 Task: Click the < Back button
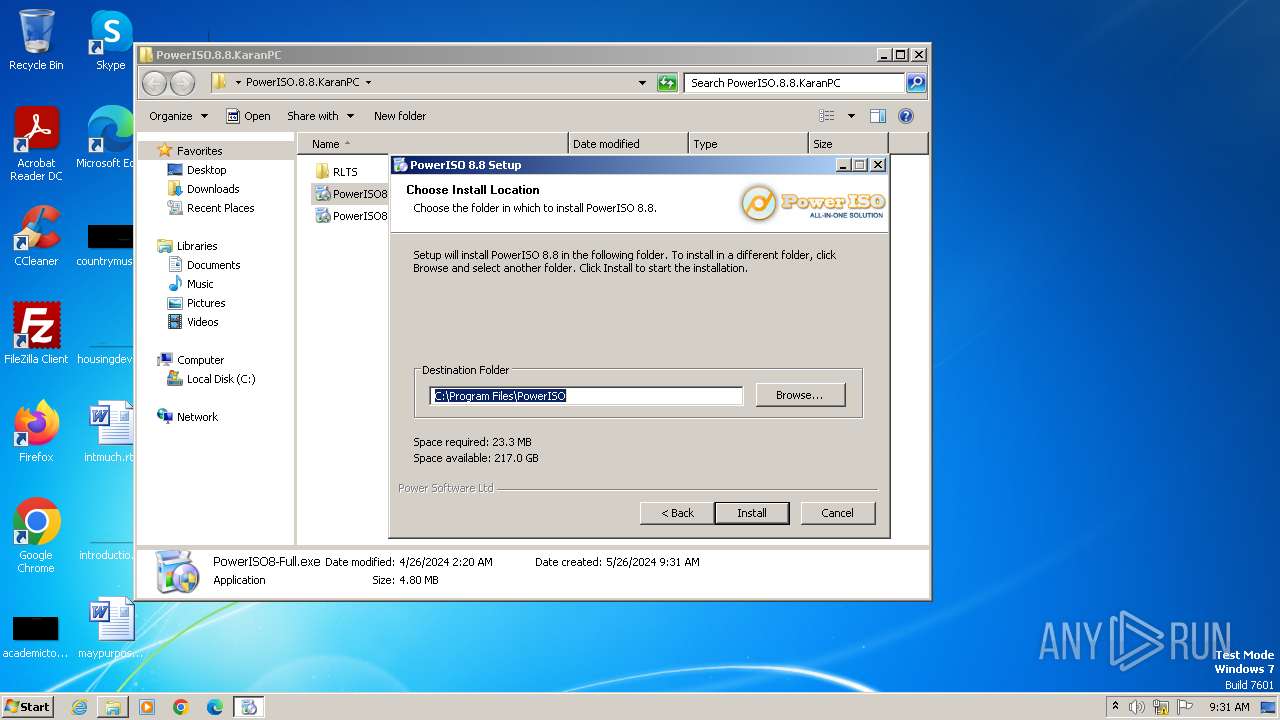[x=677, y=513]
